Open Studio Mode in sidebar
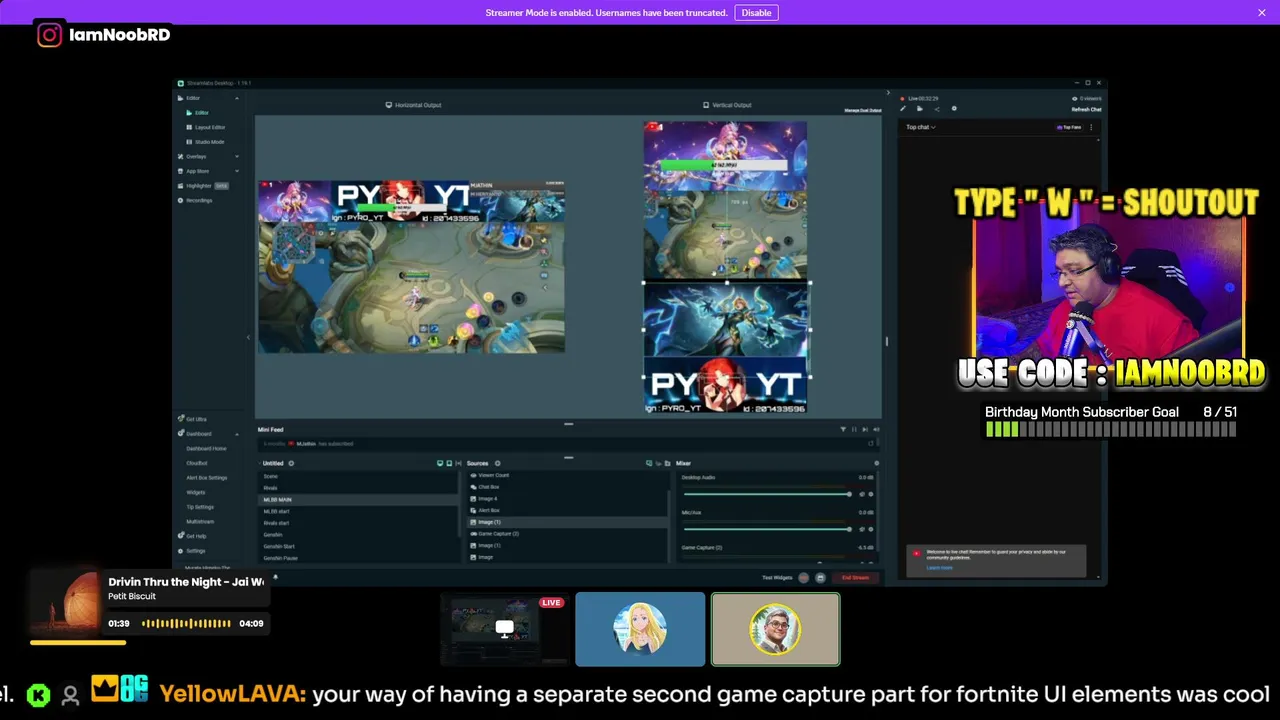The image size is (1280, 720). pyautogui.click(x=205, y=142)
